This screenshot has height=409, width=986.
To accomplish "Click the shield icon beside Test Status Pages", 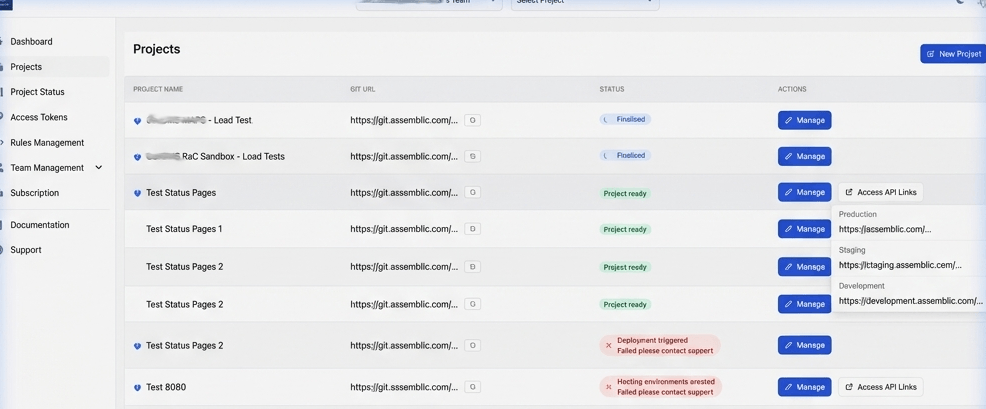I will 138,193.
